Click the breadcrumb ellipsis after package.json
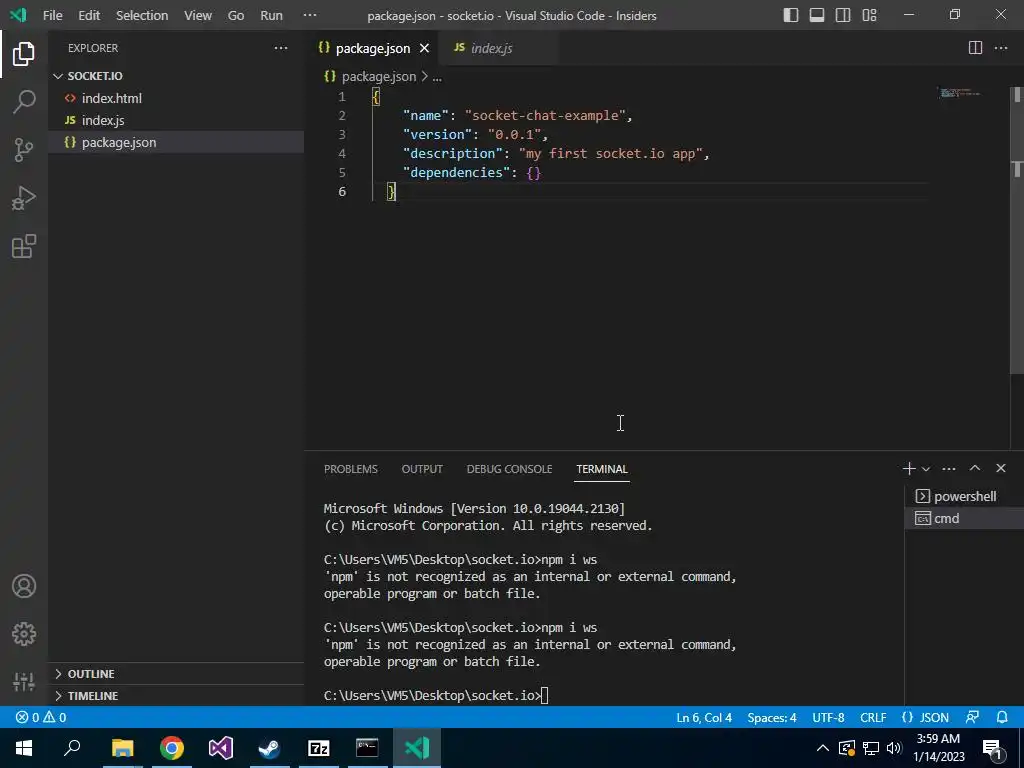The height and width of the screenshot is (768, 1024). click(437, 76)
